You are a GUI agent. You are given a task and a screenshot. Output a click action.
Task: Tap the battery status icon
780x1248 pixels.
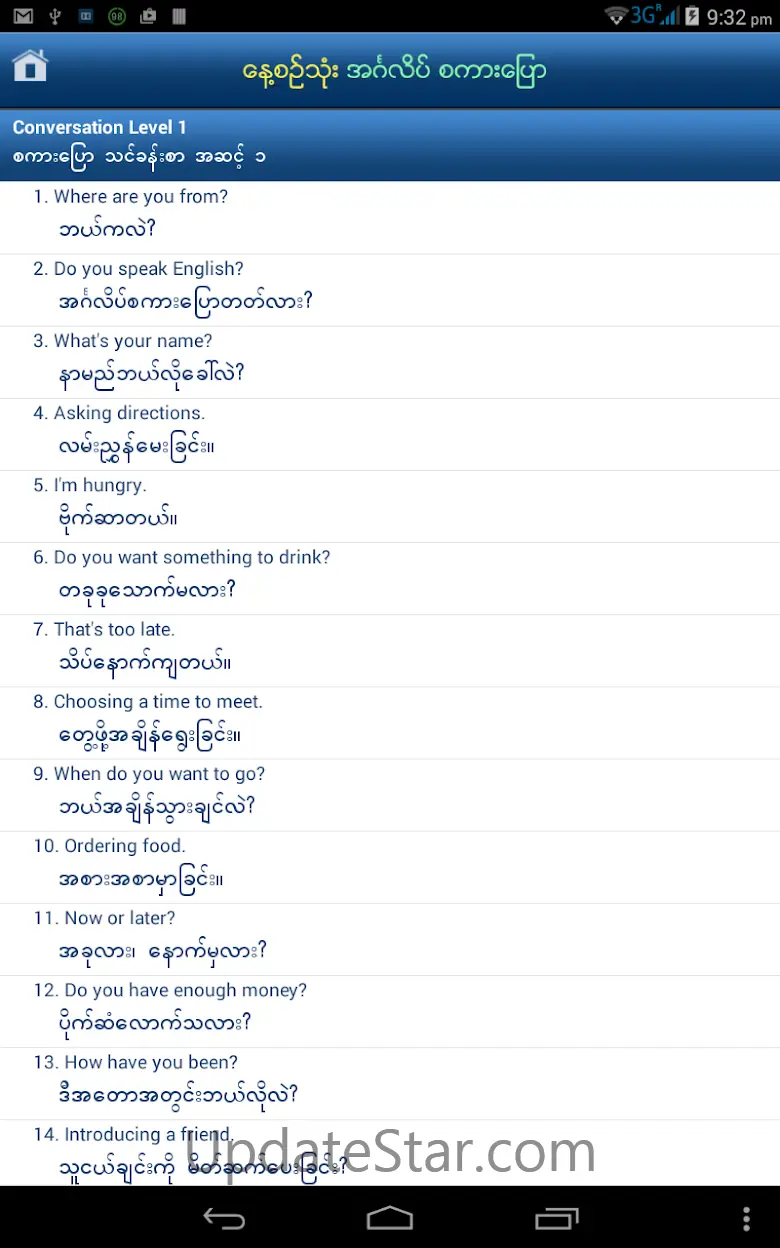tap(691, 16)
